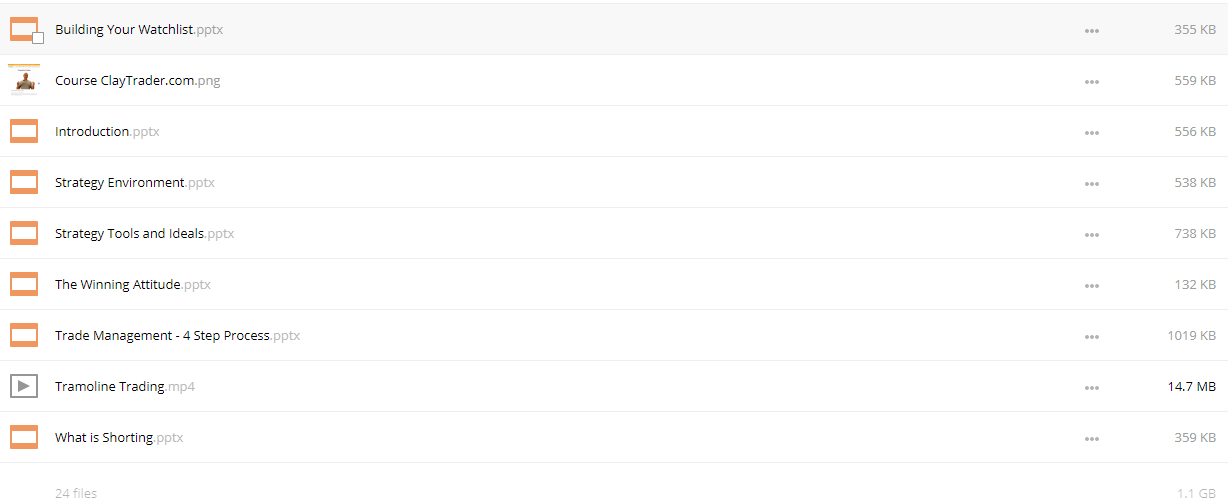Viewport: 1228px width, 502px height.
Task: Open the Strategy Environment.pptx file name
Action: [135, 183]
